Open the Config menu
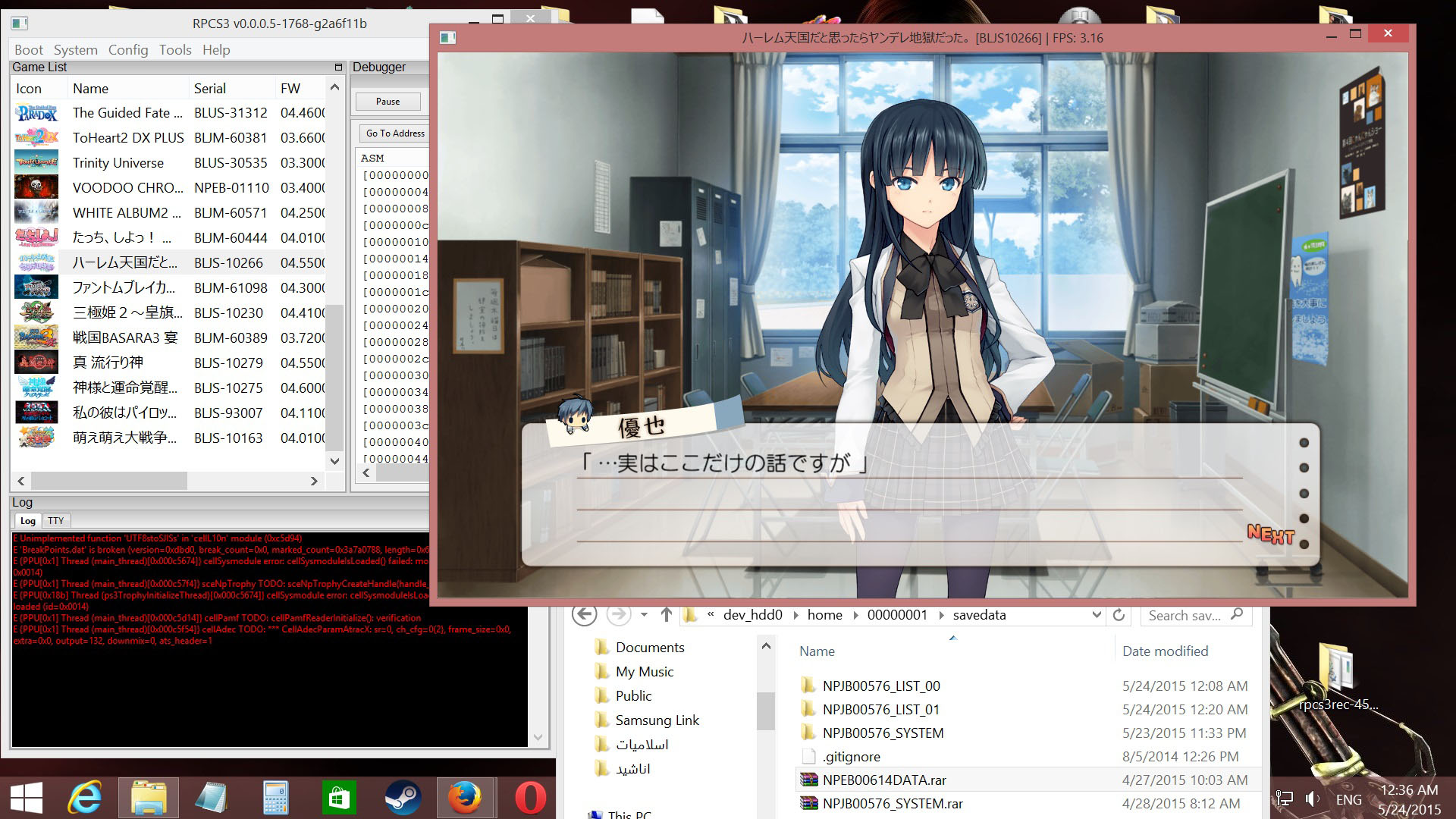Image resolution: width=1456 pixels, height=819 pixels. (127, 50)
